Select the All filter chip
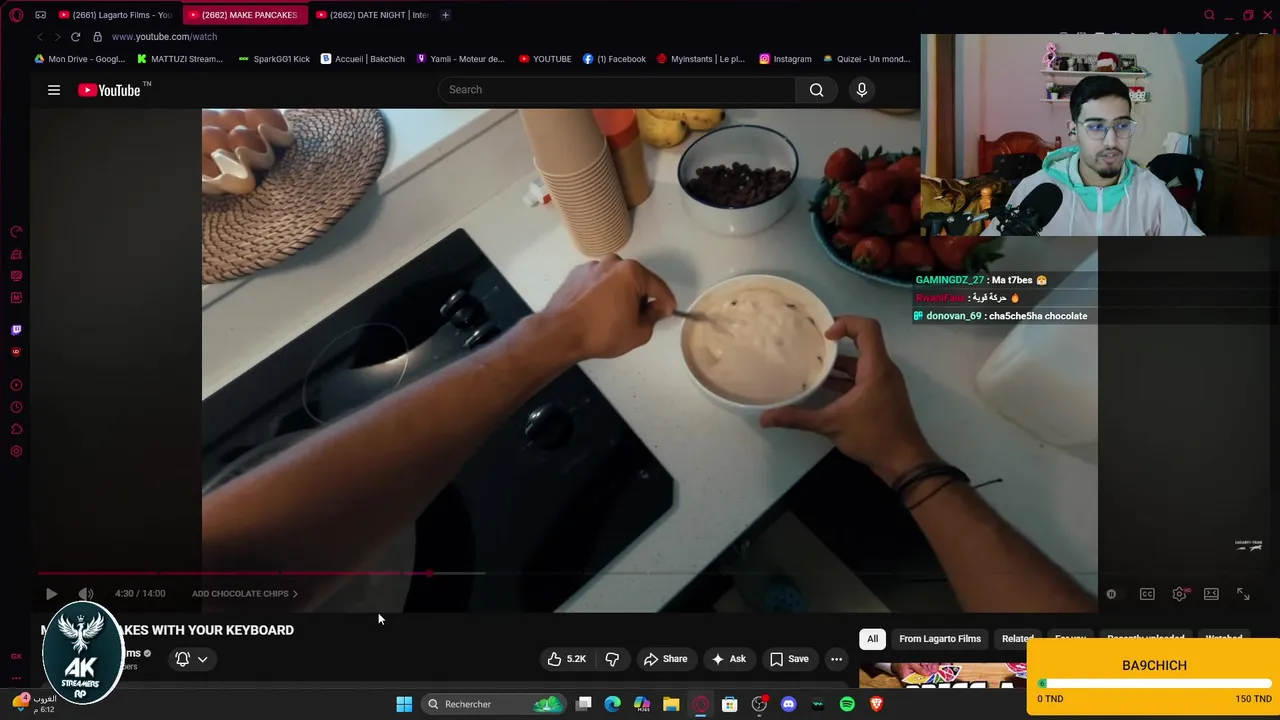 872,639
